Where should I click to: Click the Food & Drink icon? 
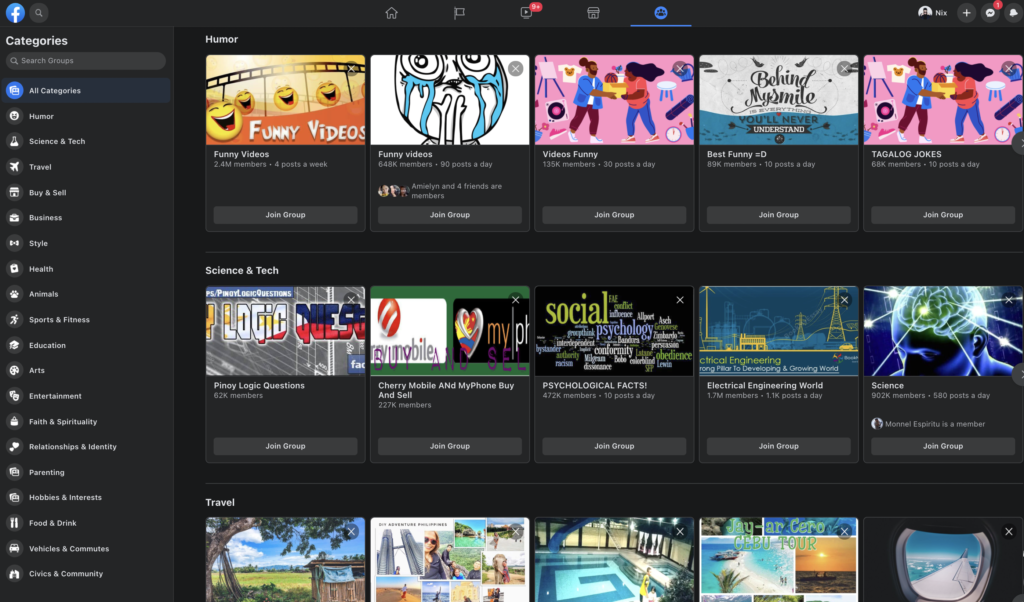click(x=14, y=522)
